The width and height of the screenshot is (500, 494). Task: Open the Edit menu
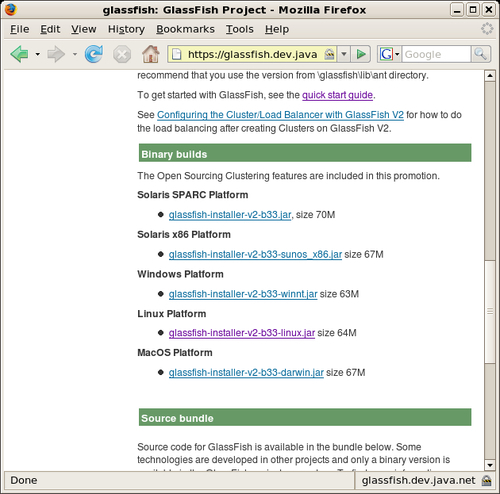click(x=50, y=29)
